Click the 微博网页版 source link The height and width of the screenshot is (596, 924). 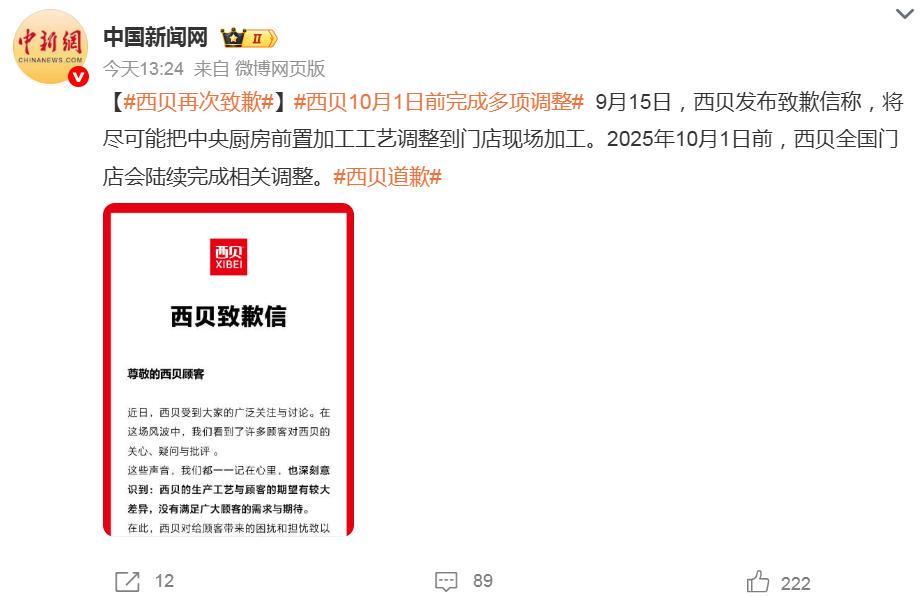point(279,68)
